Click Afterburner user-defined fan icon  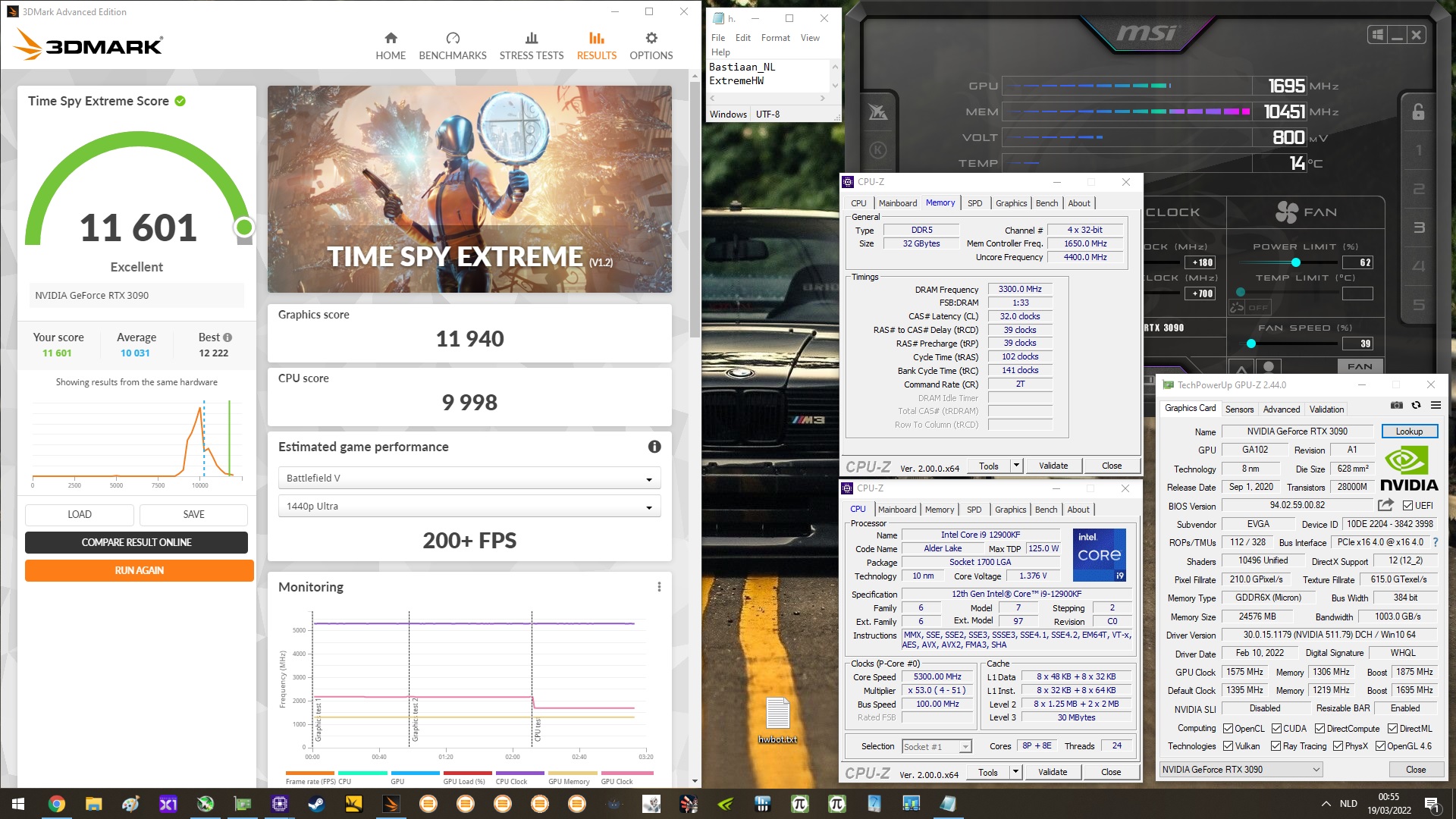coord(1267,367)
